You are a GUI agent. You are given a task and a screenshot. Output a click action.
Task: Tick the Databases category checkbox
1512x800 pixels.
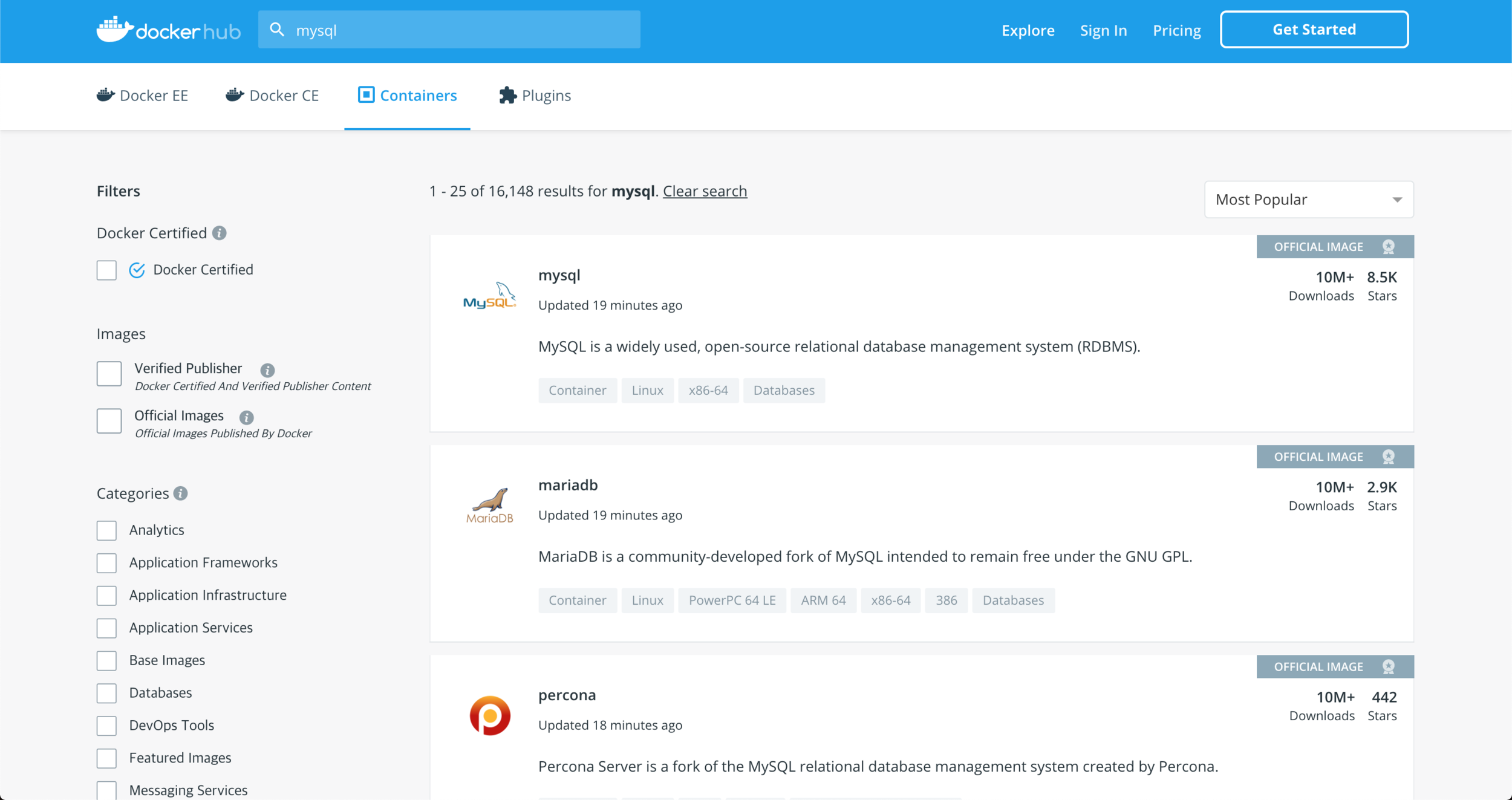[107, 693]
